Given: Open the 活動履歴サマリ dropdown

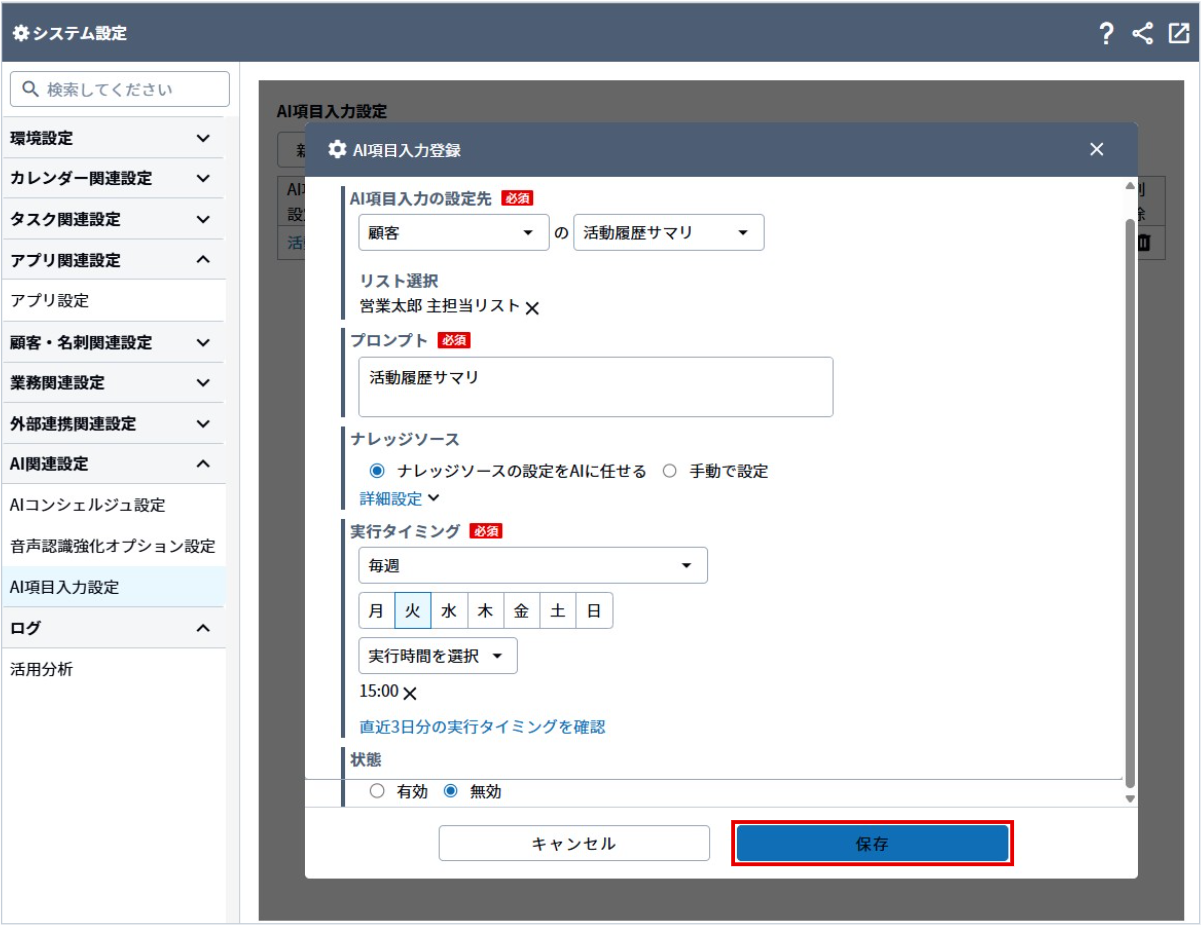Looking at the screenshot, I should 669,233.
